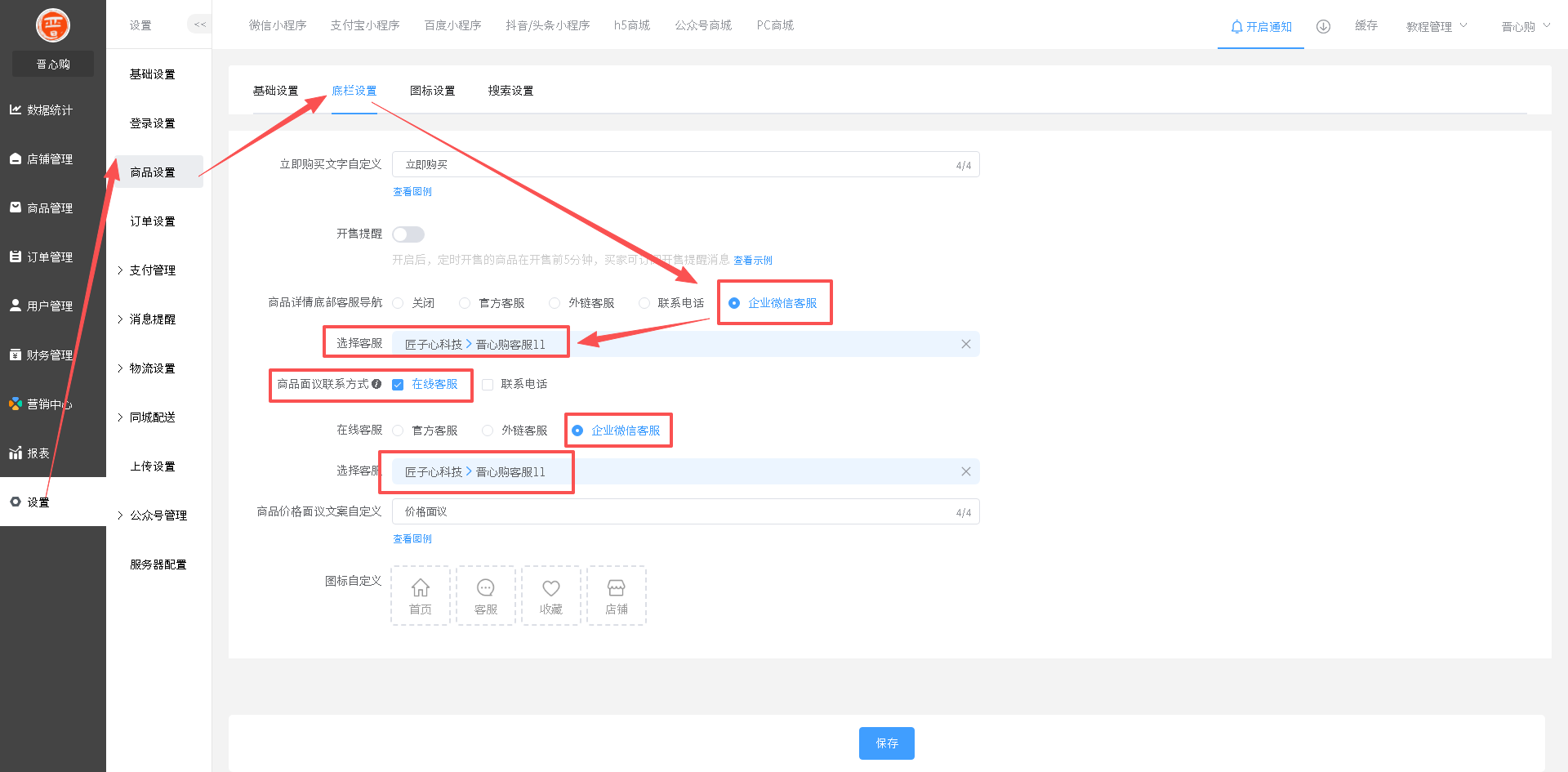Open 支付宝小程序 top menu

coord(365,25)
